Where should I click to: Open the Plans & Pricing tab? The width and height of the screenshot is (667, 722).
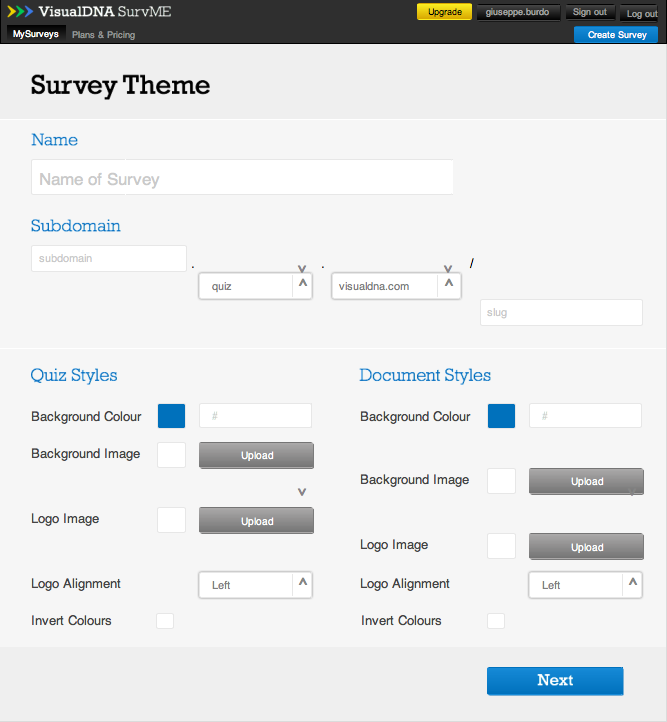pos(103,35)
